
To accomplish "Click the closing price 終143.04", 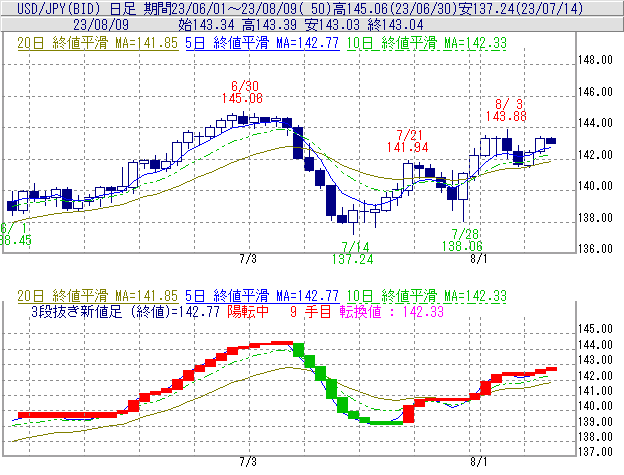I will tap(395, 25).
